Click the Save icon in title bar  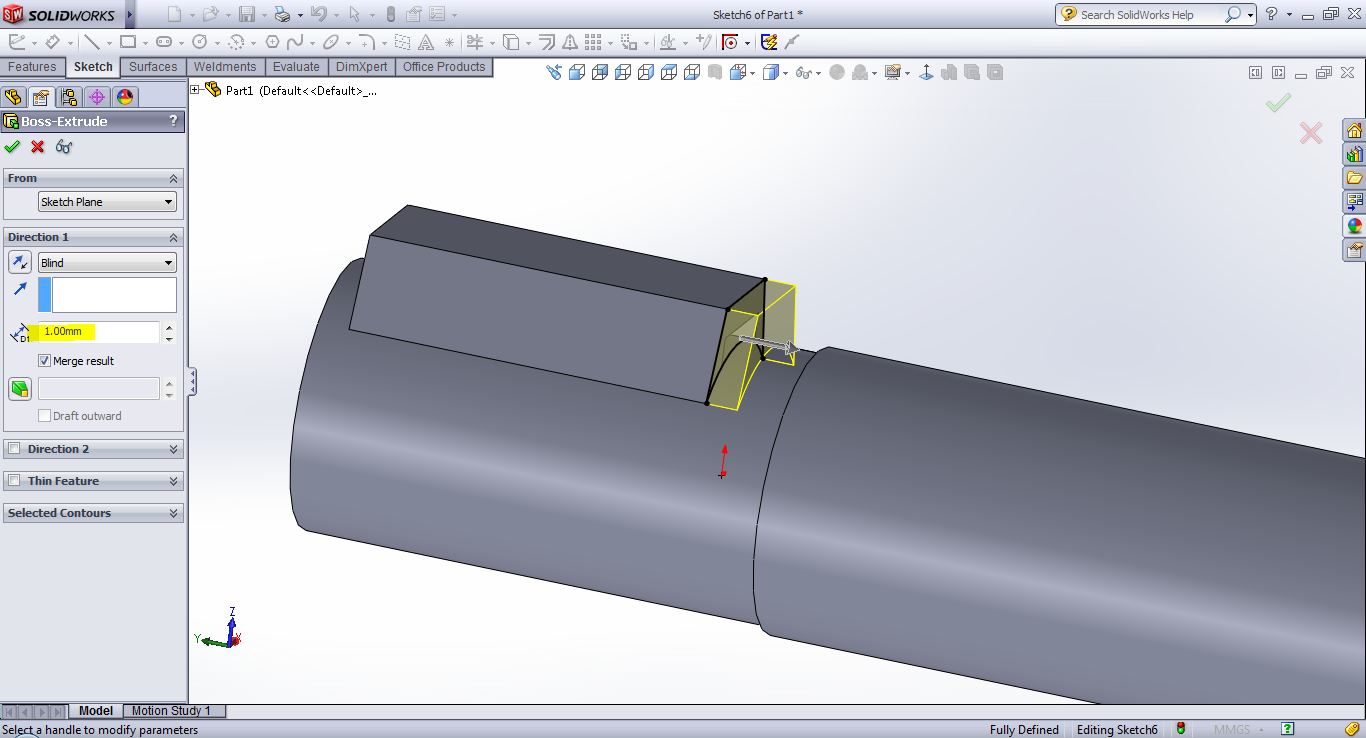[246, 14]
